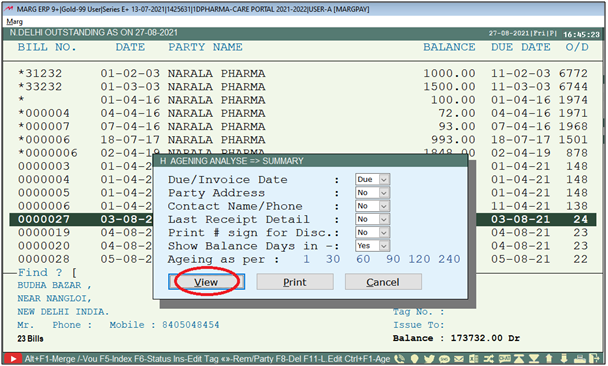Click overdue days value 6772

click(573, 73)
